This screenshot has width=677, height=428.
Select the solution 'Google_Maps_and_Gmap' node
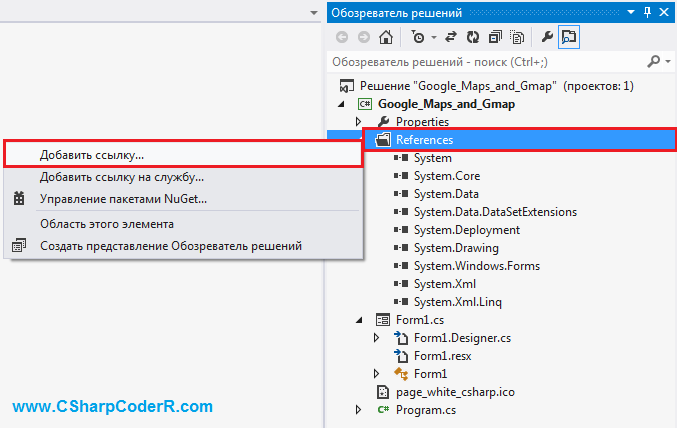[497, 86]
